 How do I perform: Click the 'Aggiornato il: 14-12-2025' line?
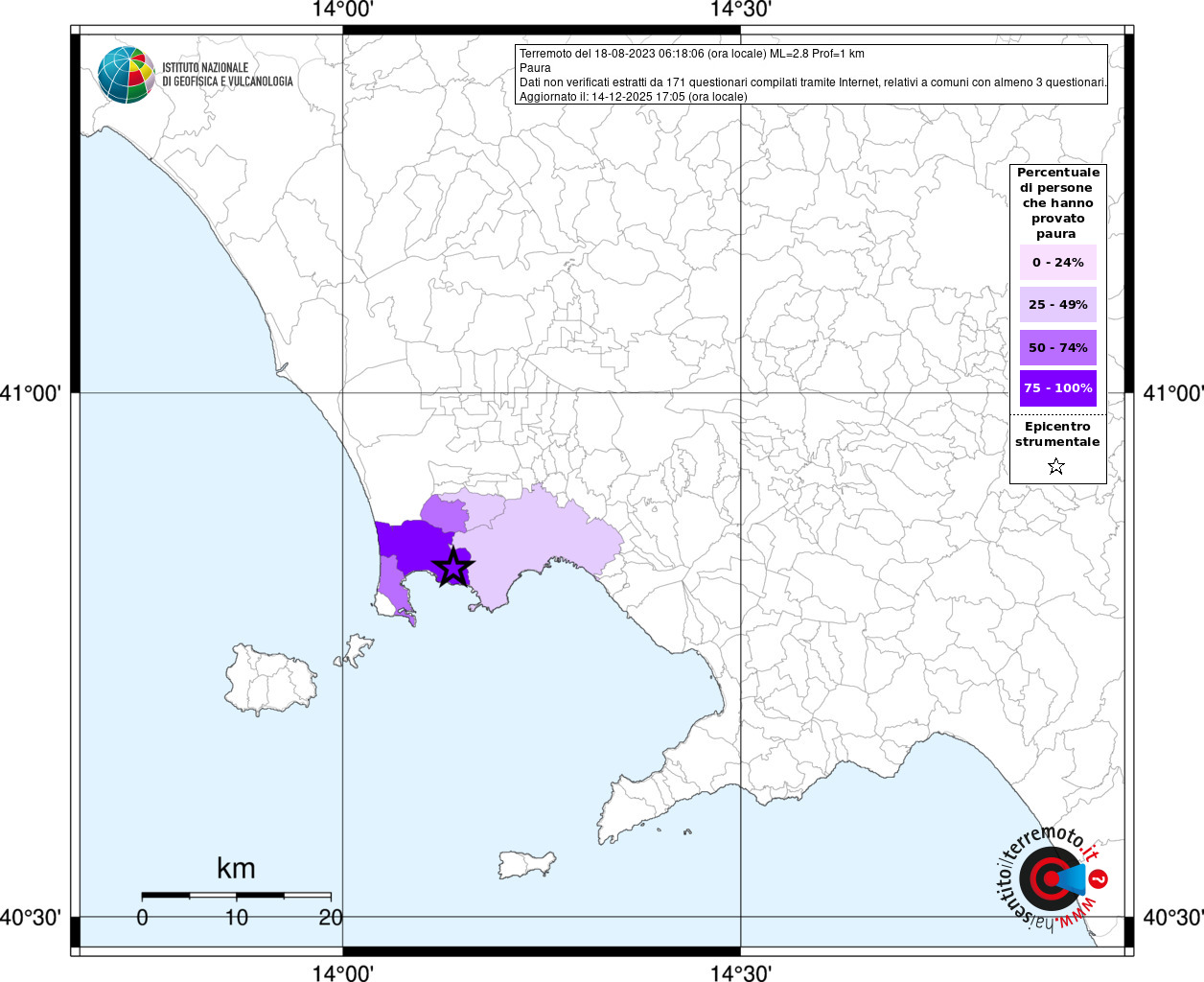point(633,97)
